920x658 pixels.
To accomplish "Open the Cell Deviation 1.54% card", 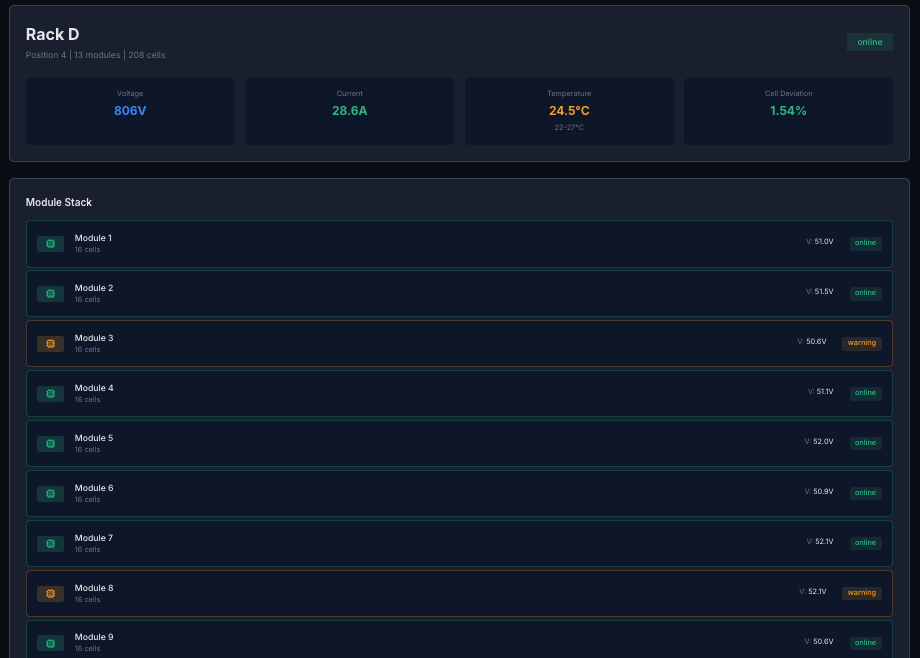I will pyautogui.click(x=788, y=111).
